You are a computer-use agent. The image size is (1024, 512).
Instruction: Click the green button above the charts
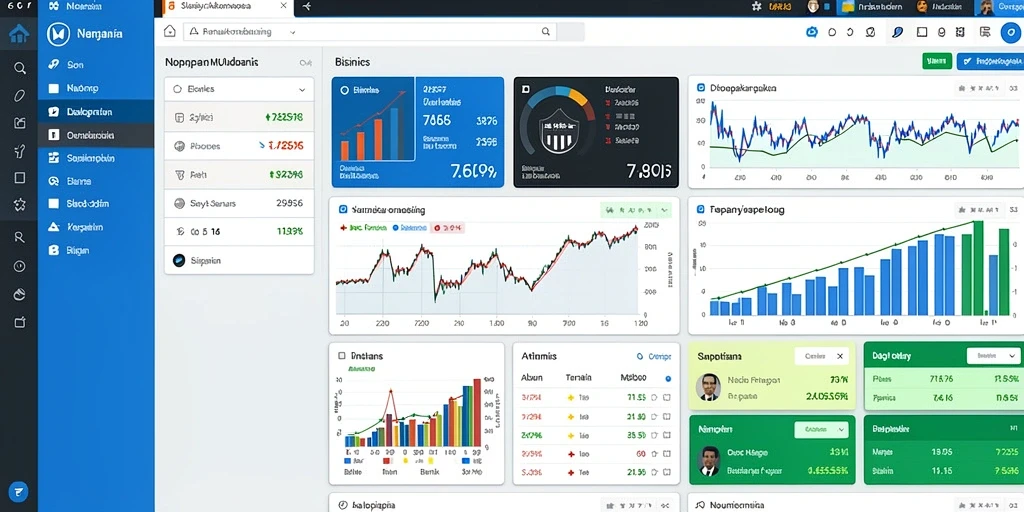coord(937,61)
